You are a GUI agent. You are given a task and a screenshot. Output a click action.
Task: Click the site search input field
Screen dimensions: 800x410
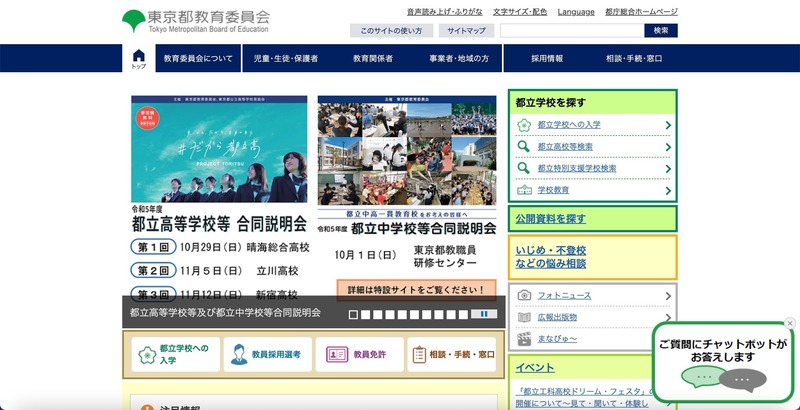click(571, 31)
